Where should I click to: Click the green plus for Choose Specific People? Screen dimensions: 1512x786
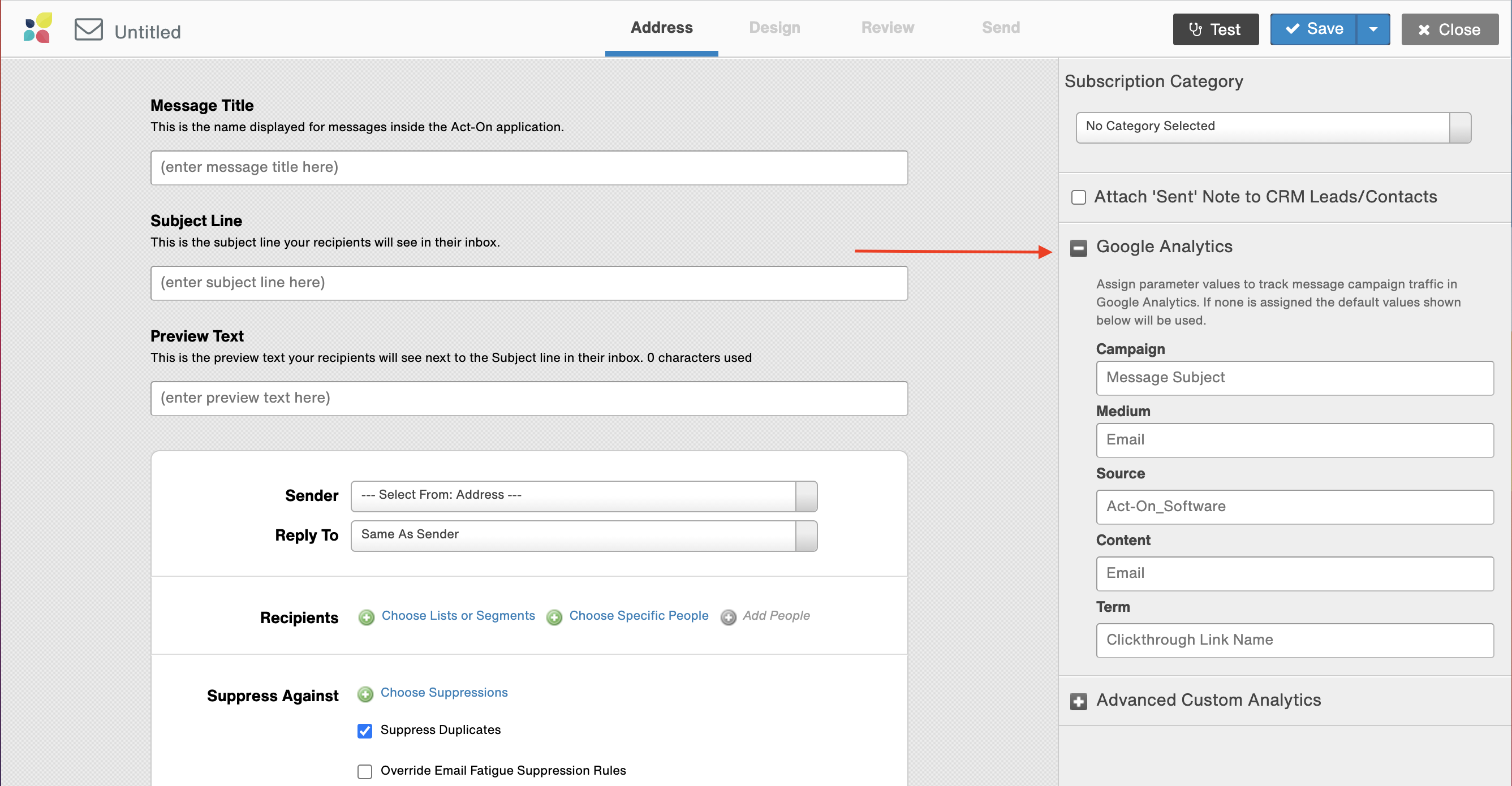point(554,617)
